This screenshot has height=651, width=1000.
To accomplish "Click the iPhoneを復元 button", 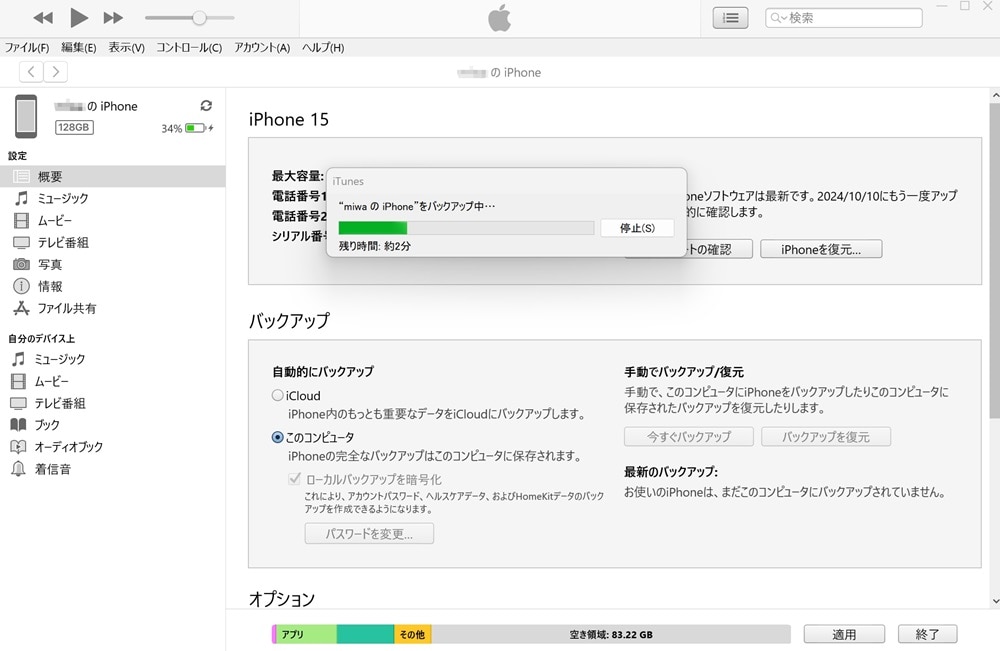I will click(x=821, y=249).
